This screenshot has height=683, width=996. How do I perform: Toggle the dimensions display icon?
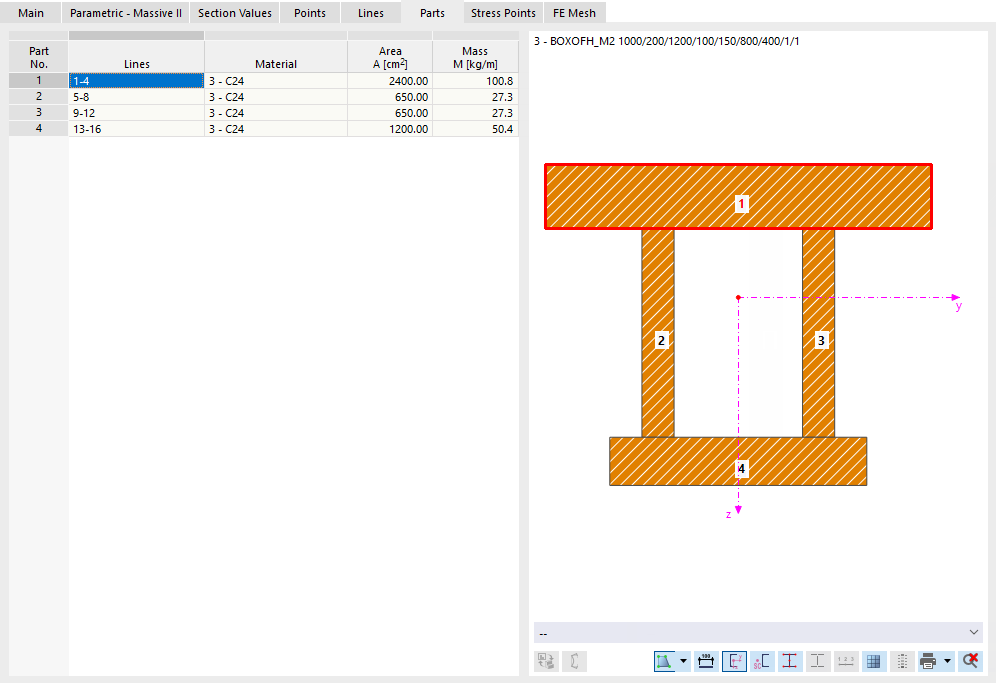pos(706,661)
